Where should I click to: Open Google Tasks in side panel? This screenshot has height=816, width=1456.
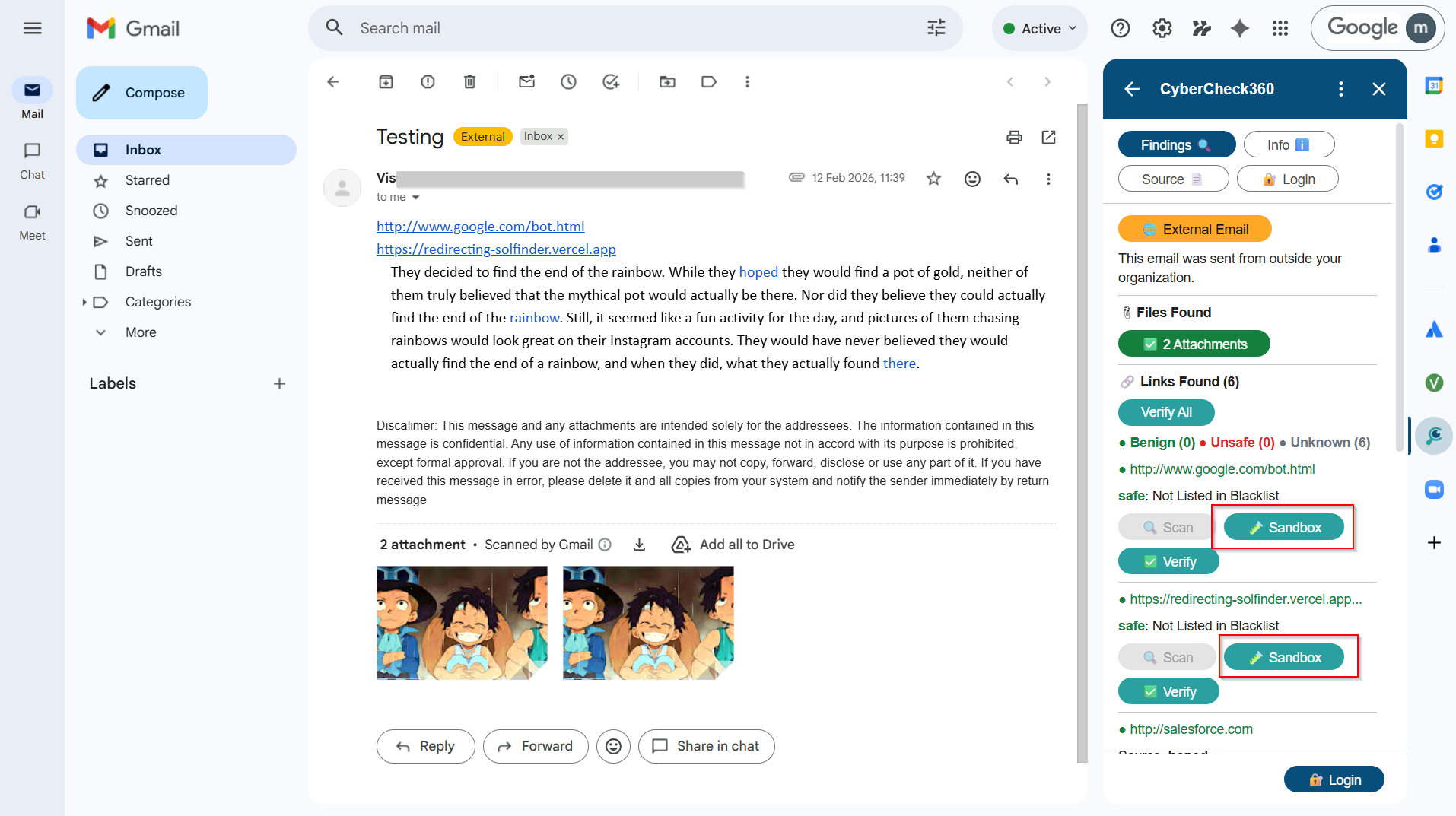point(1434,192)
